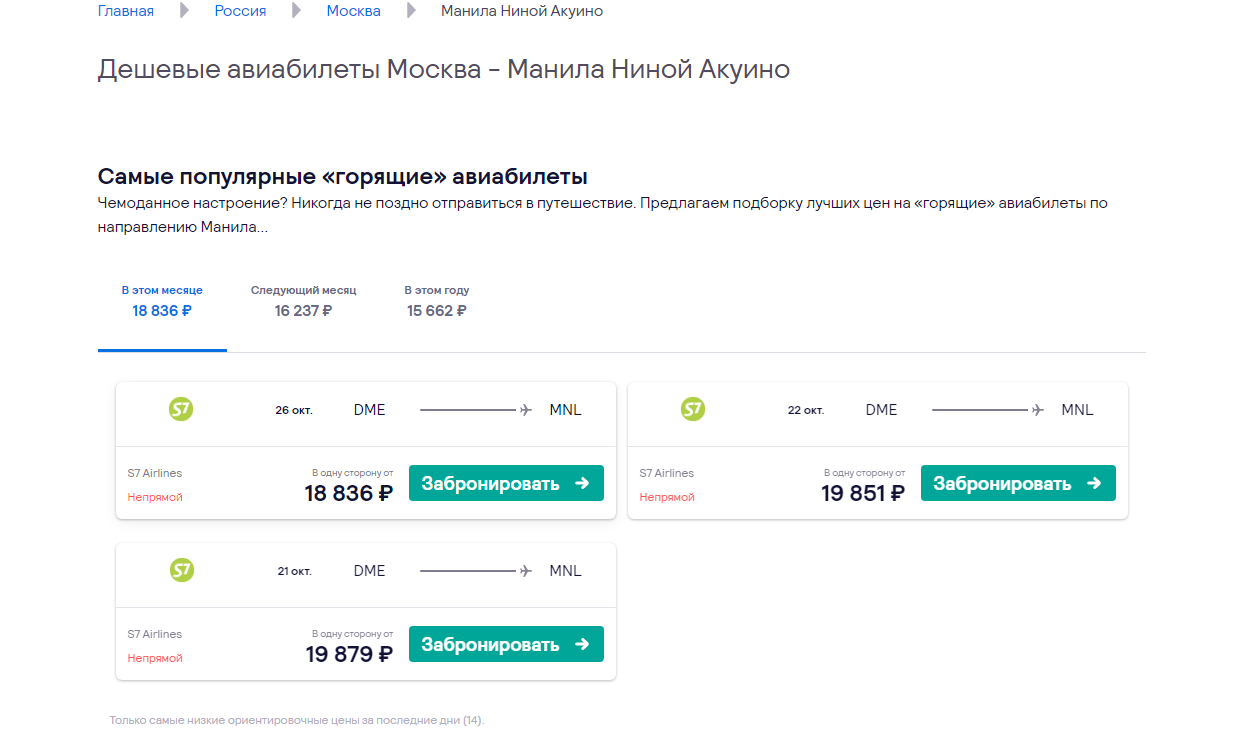Screen dimensions: 1235x748
Task: Open the В этом году tab
Action: (437, 301)
